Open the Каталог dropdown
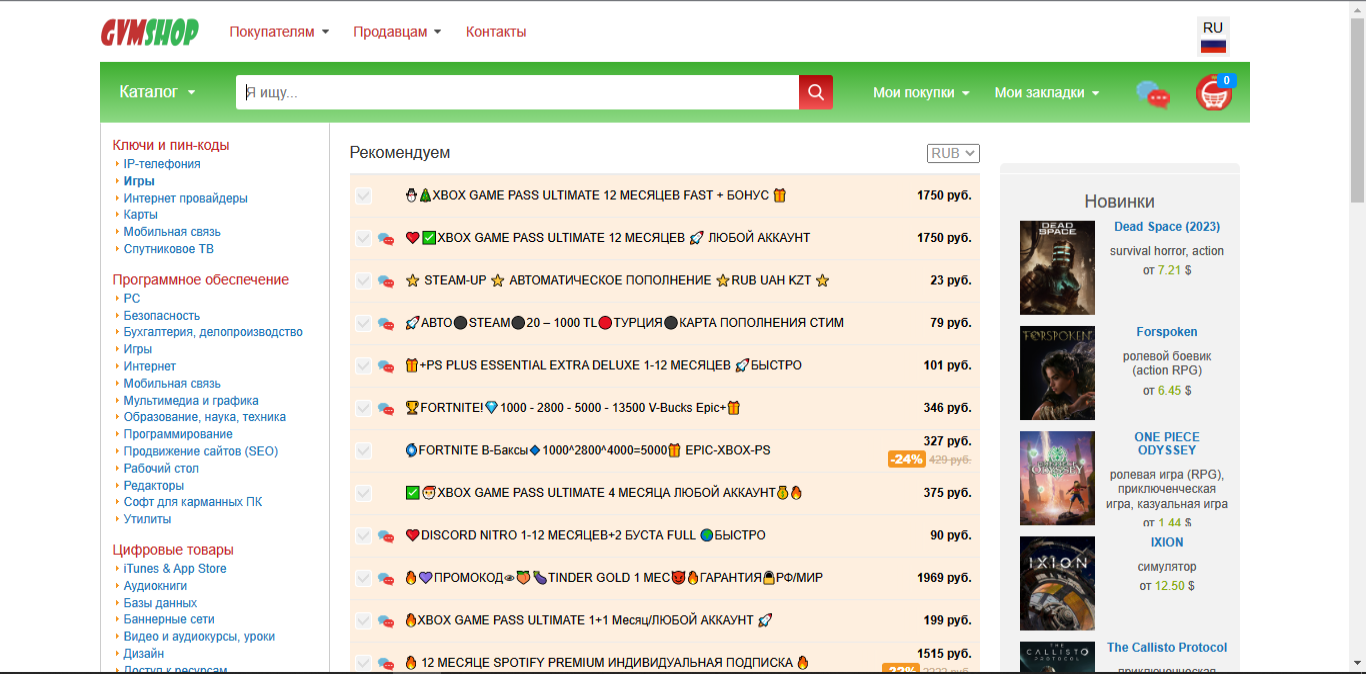Screen dimensions: 1366x674 [x=157, y=92]
